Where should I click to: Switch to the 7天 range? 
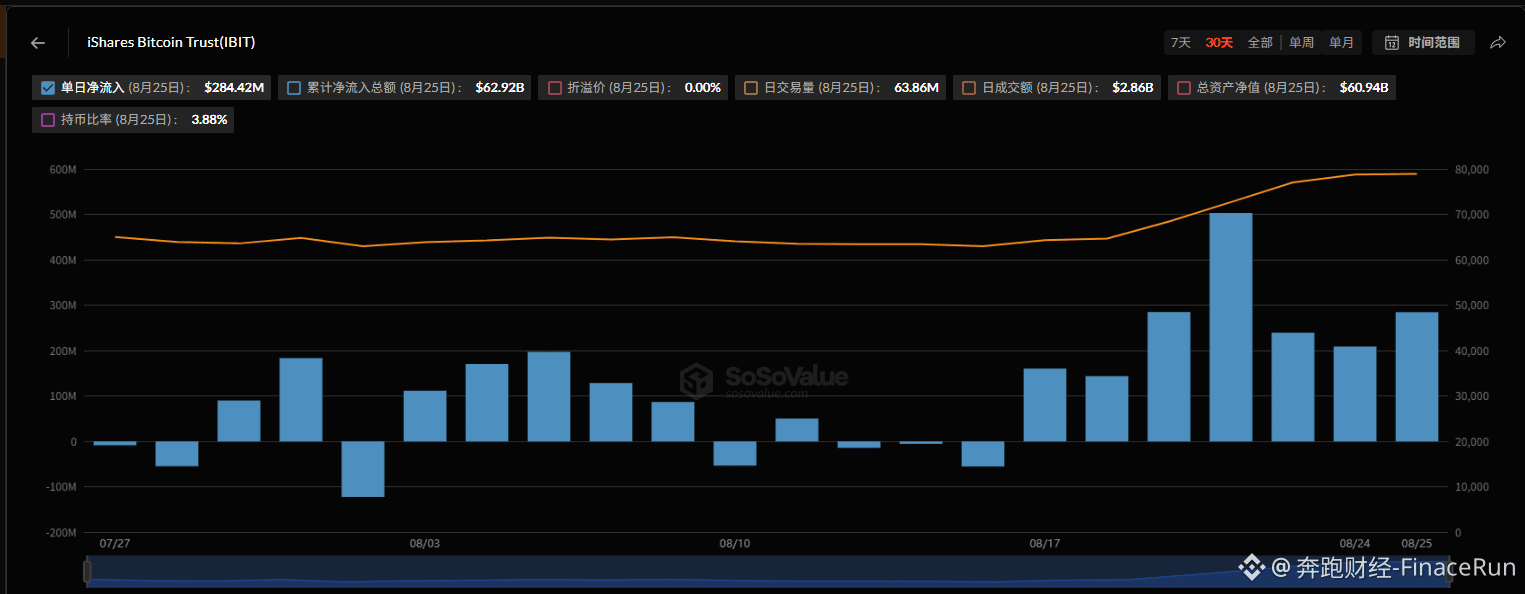[1181, 43]
